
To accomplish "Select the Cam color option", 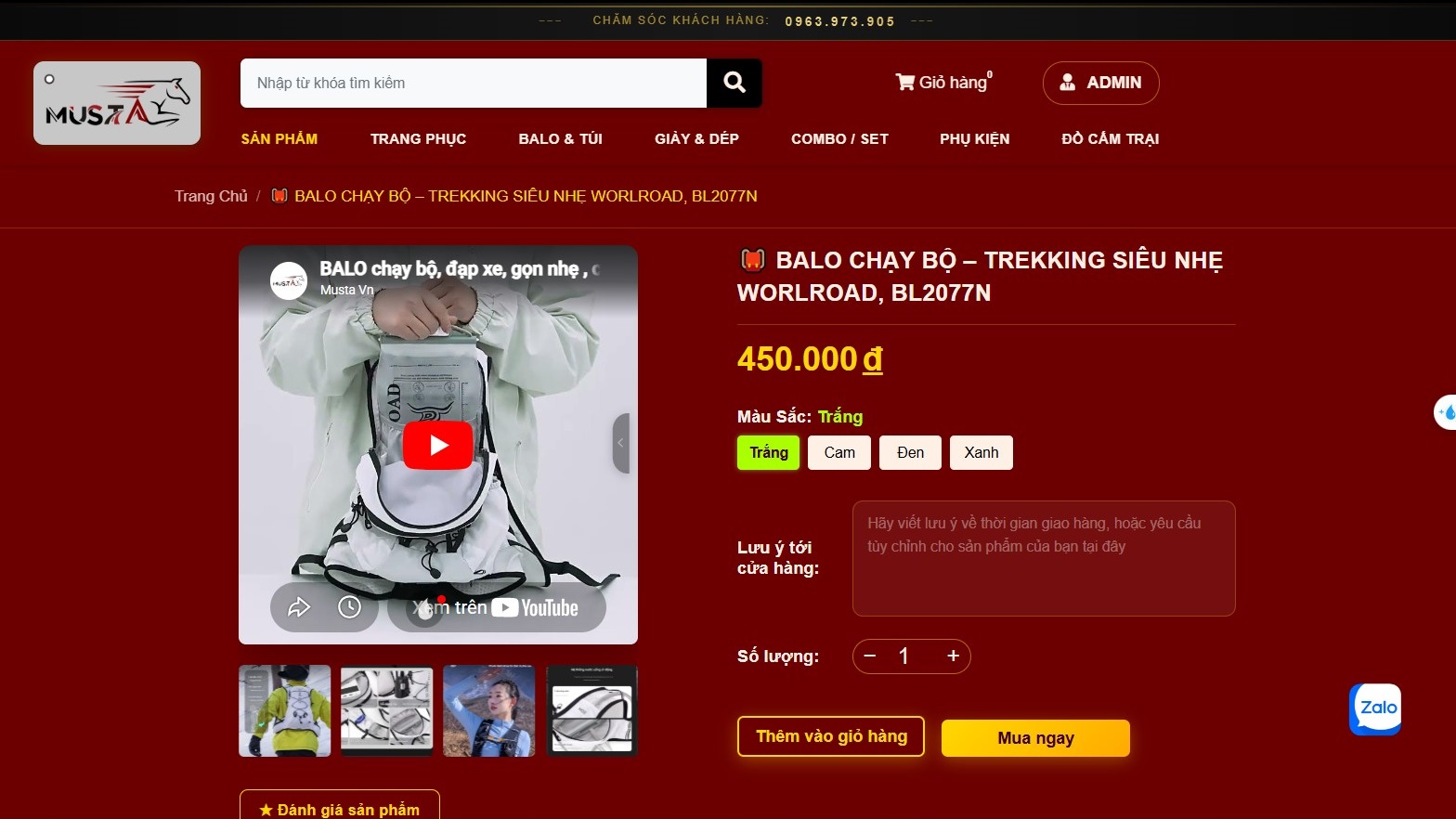I will tap(839, 453).
